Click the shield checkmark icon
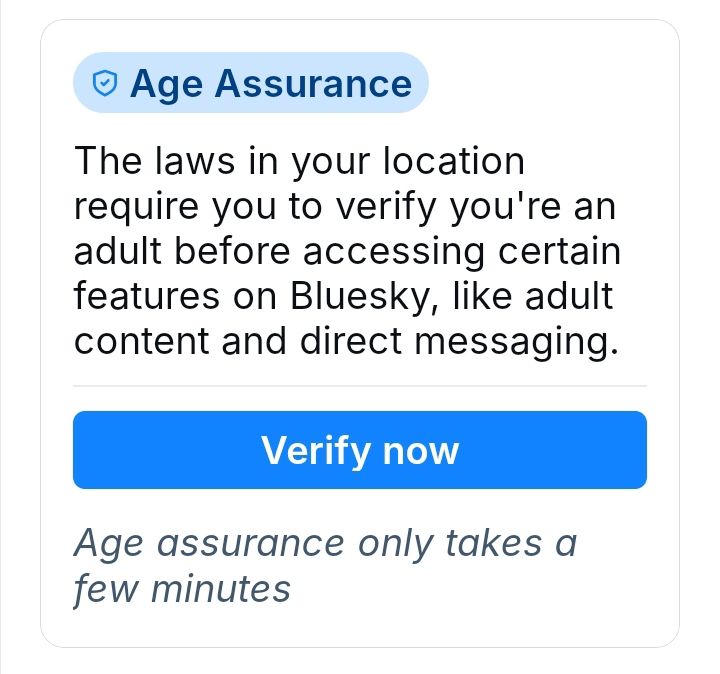This screenshot has width=720, height=674. pos(103,83)
